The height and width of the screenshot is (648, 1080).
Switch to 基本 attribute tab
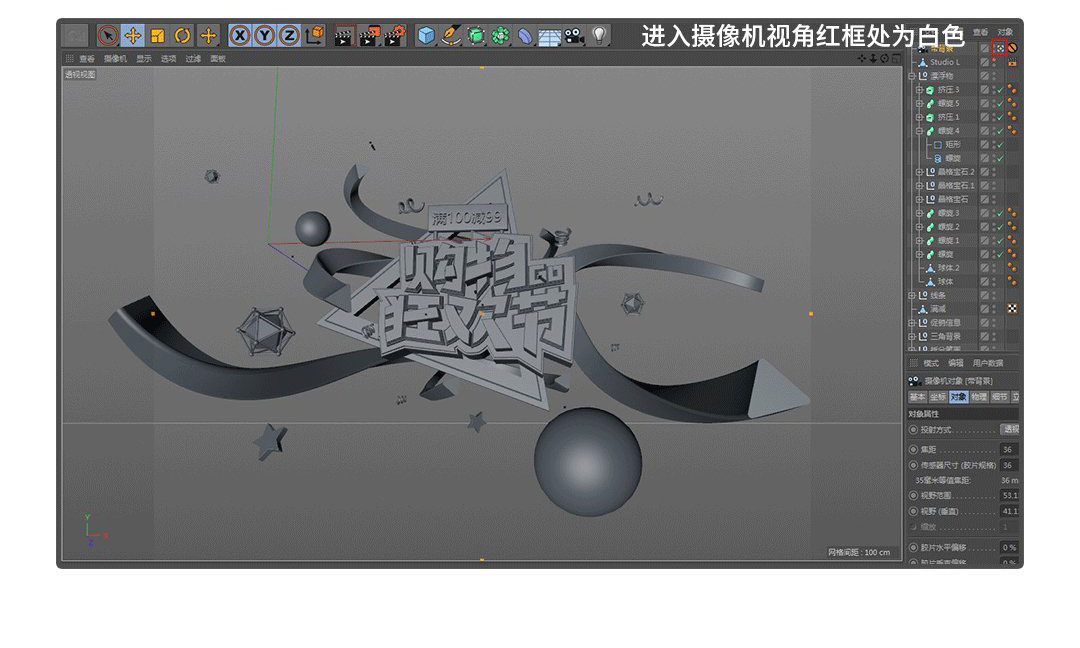pyautogui.click(x=917, y=397)
